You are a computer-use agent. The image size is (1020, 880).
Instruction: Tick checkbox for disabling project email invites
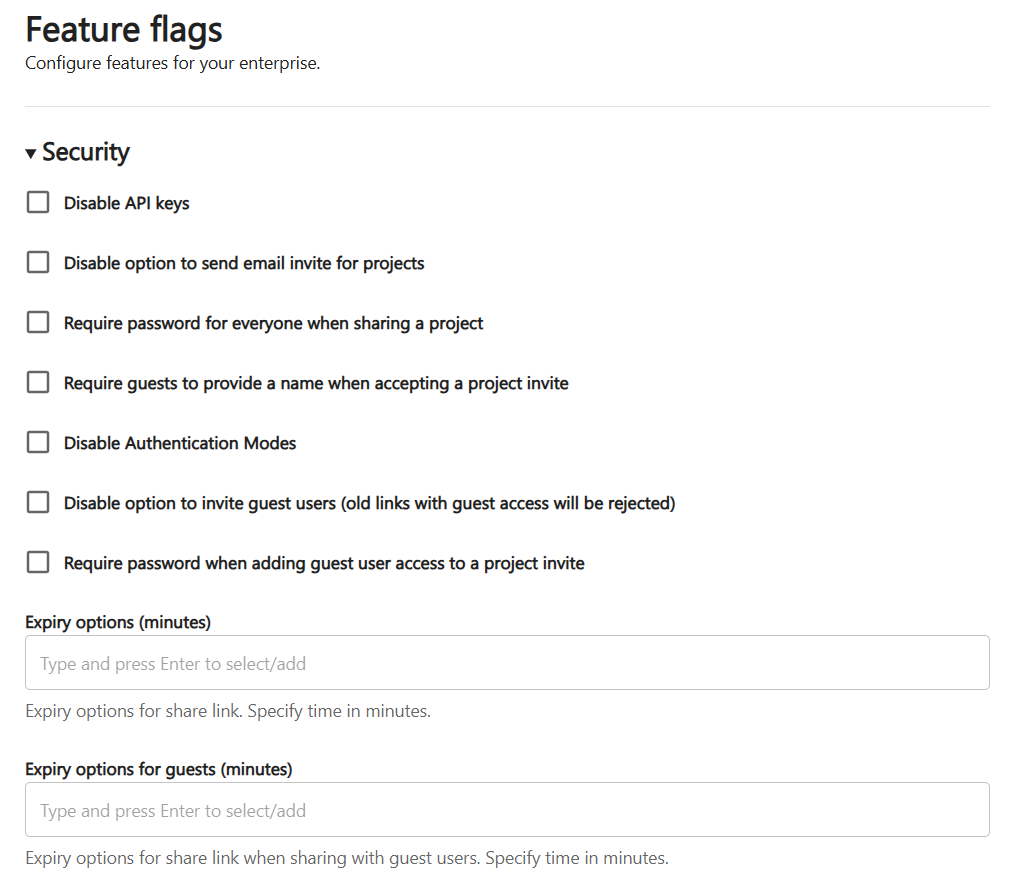click(x=38, y=263)
